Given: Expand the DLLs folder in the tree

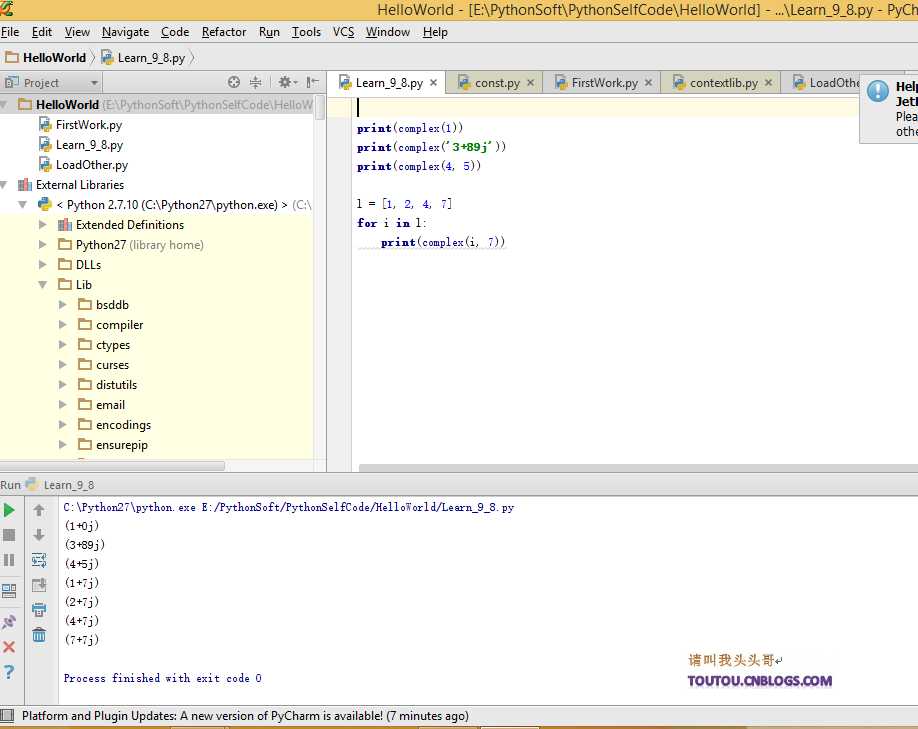Looking at the screenshot, I should click(43, 265).
